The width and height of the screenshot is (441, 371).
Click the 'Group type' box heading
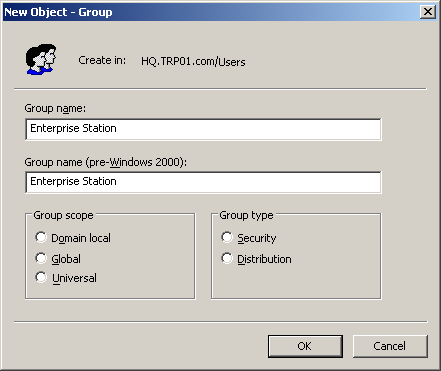tap(246, 216)
